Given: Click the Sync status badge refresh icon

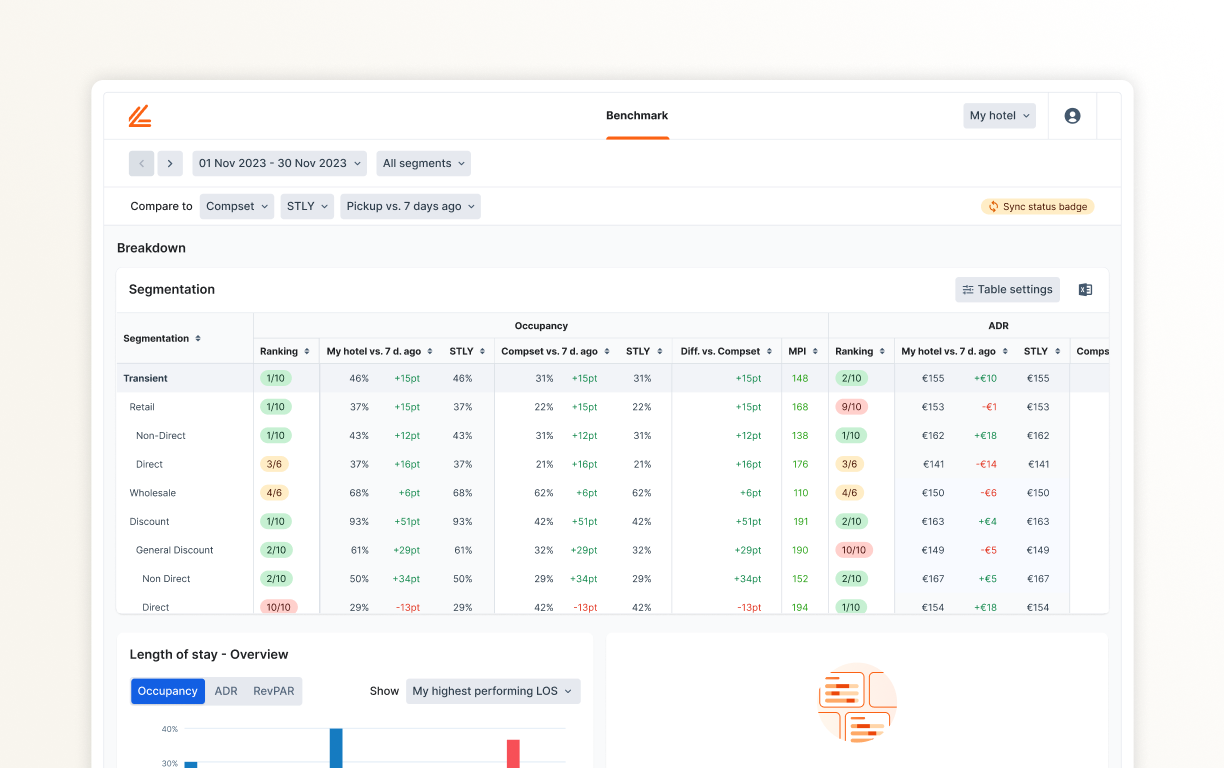Looking at the screenshot, I should point(992,206).
